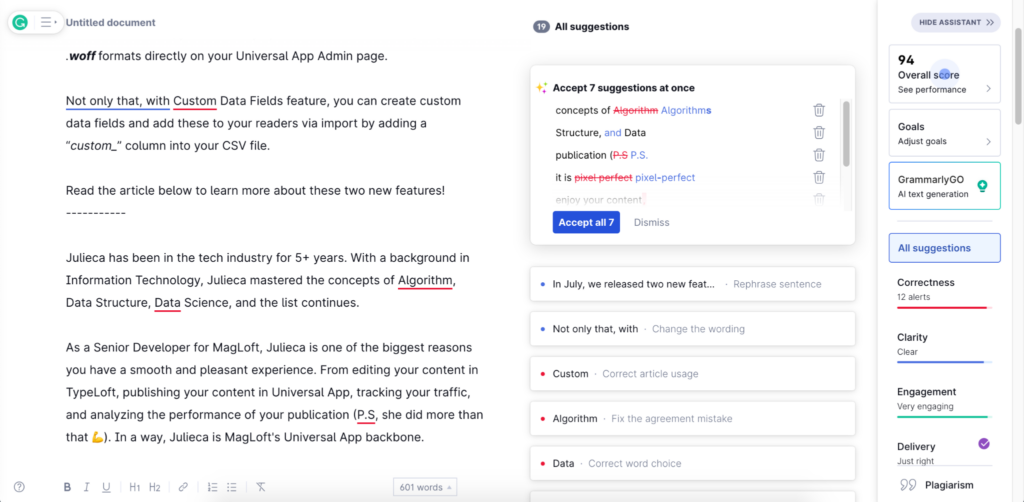This screenshot has height=502, width=1024.
Task: Click the underlined P.S in document
Action: coord(365,415)
